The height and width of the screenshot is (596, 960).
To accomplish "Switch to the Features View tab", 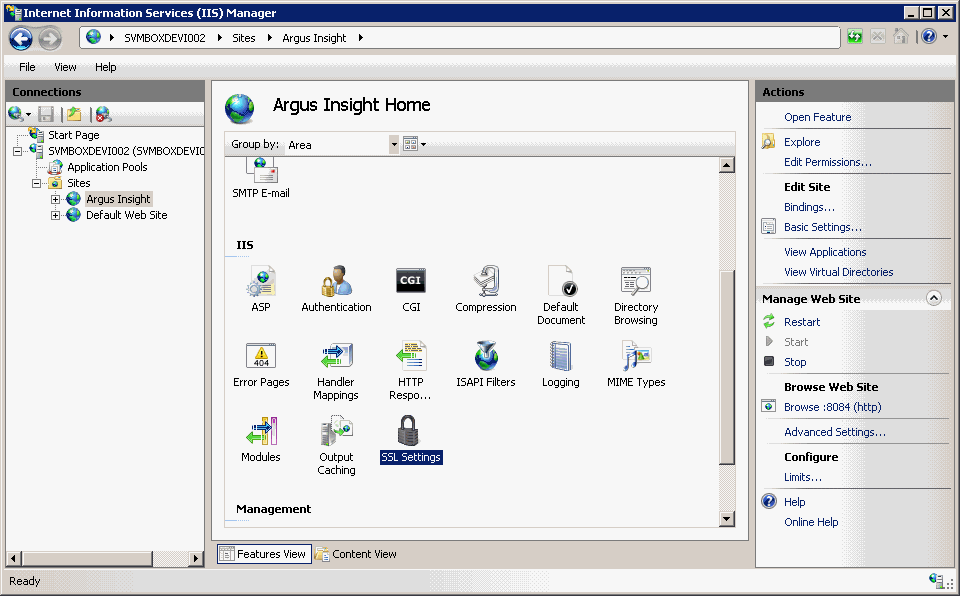I will (x=264, y=554).
